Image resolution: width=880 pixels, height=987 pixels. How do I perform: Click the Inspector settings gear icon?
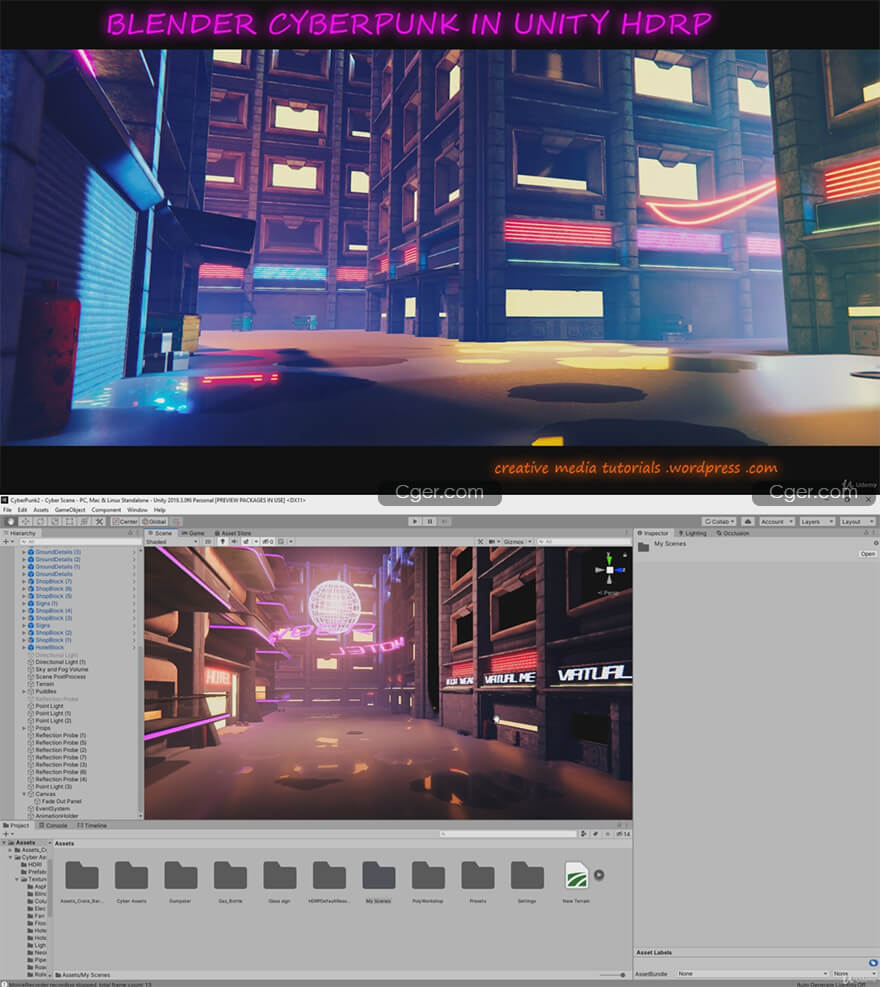(875, 543)
